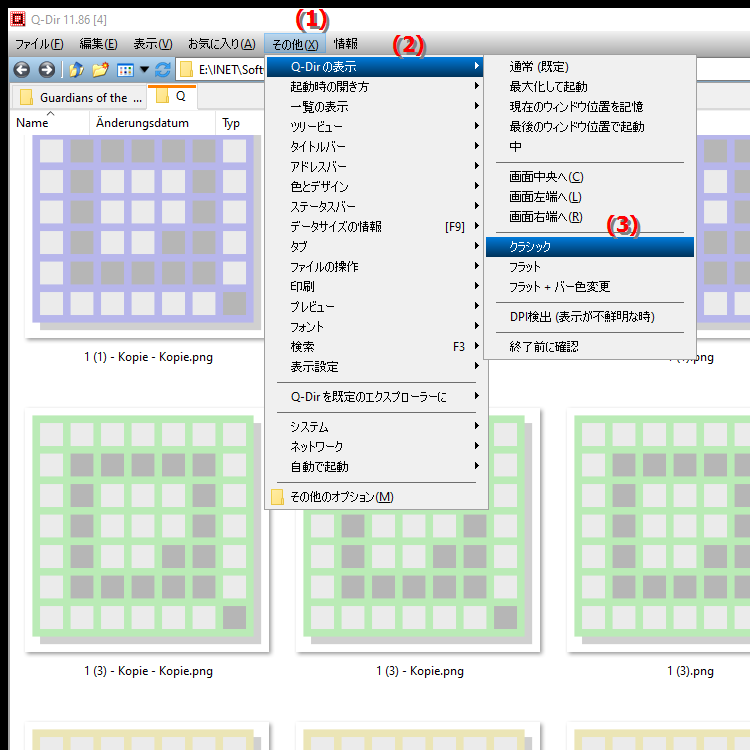
Task: Open the 検索 F3 menu entry
Action: (x=375, y=347)
